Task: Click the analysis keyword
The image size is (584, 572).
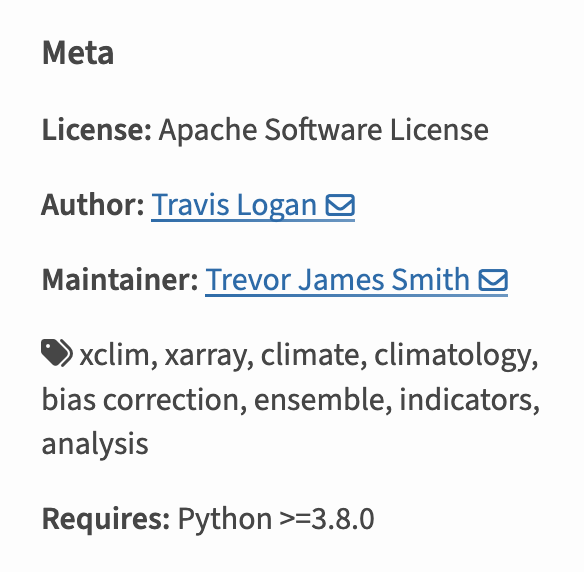Action: coord(95,445)
